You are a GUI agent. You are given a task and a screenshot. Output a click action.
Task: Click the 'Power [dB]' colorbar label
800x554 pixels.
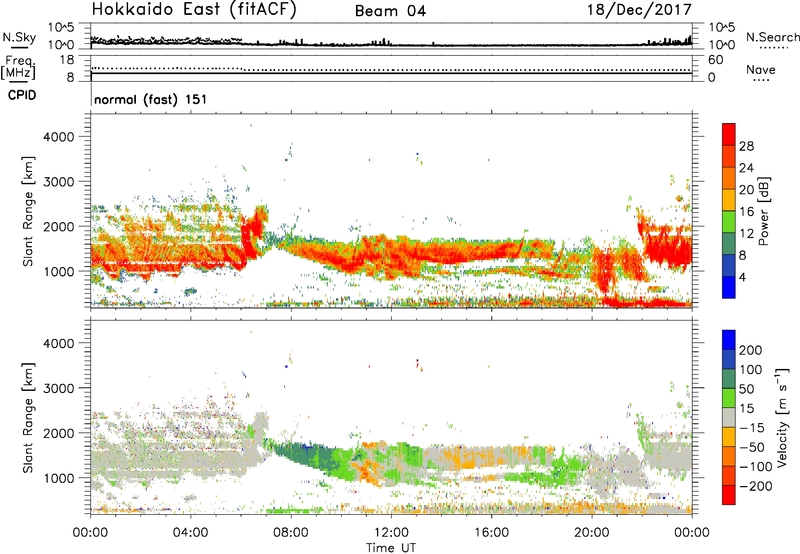[764, 211]
